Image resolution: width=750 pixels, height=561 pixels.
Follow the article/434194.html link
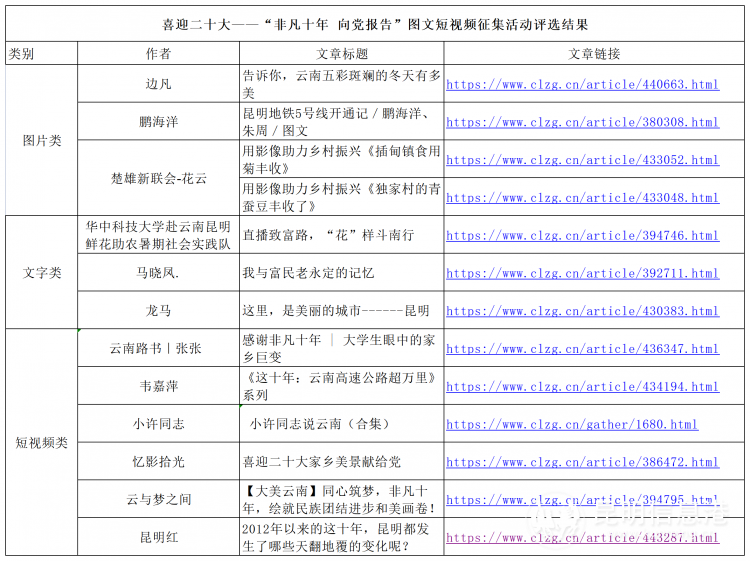tap(582, 387)
